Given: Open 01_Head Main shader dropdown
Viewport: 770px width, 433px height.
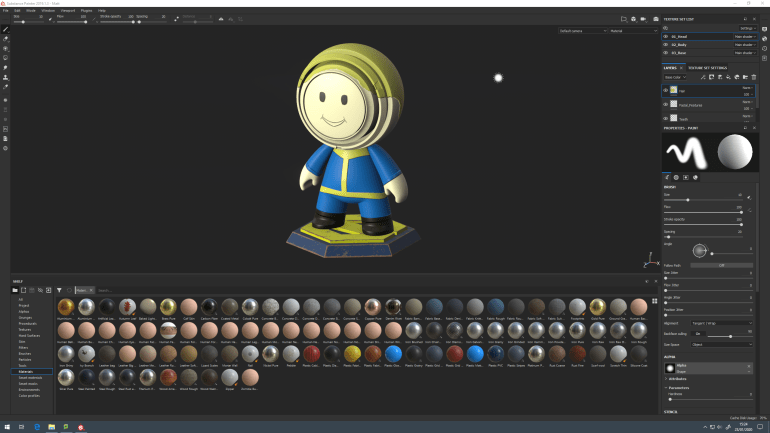Looking at the screenshot, I should pos(745,37).
